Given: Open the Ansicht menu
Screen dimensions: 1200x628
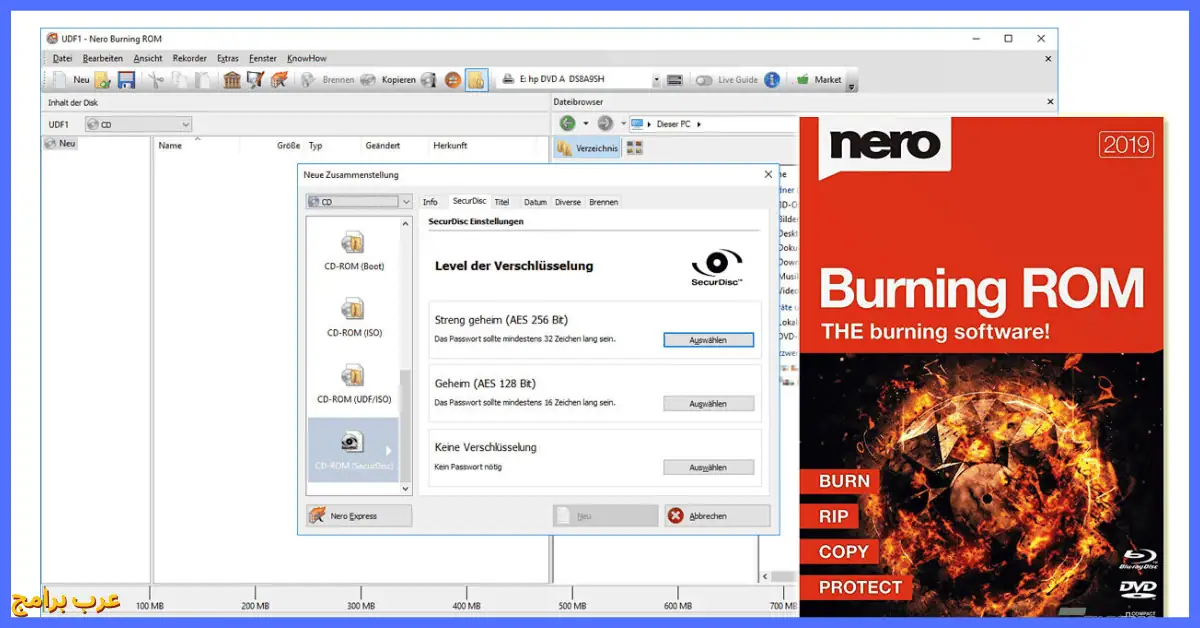Looking at the screenshot, I should (x=148, y=58).
